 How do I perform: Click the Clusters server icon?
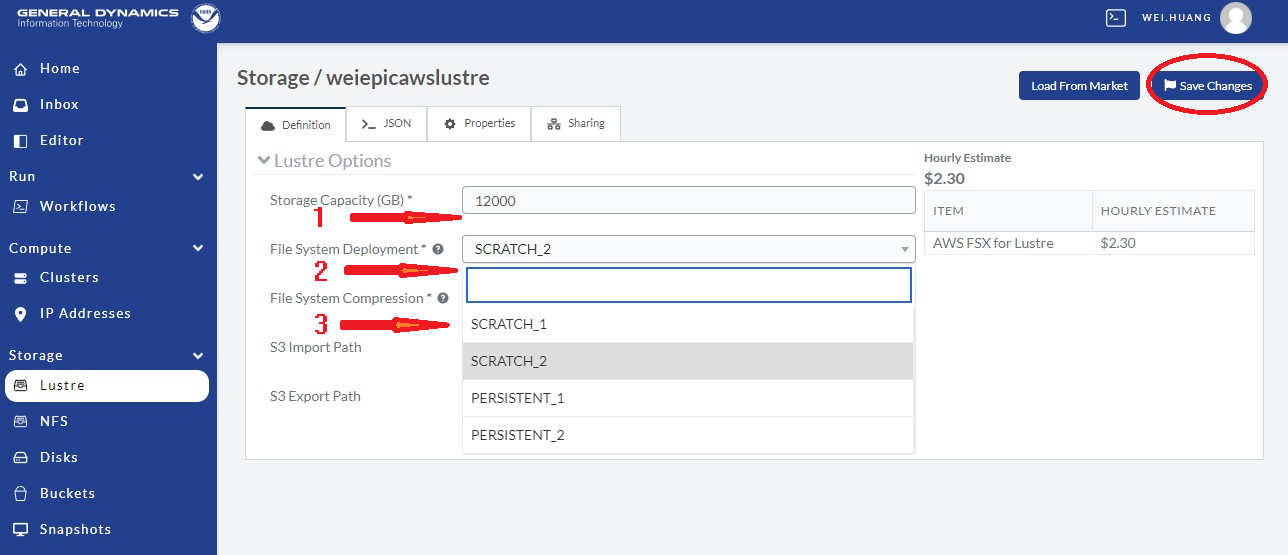tap(20, 278)
